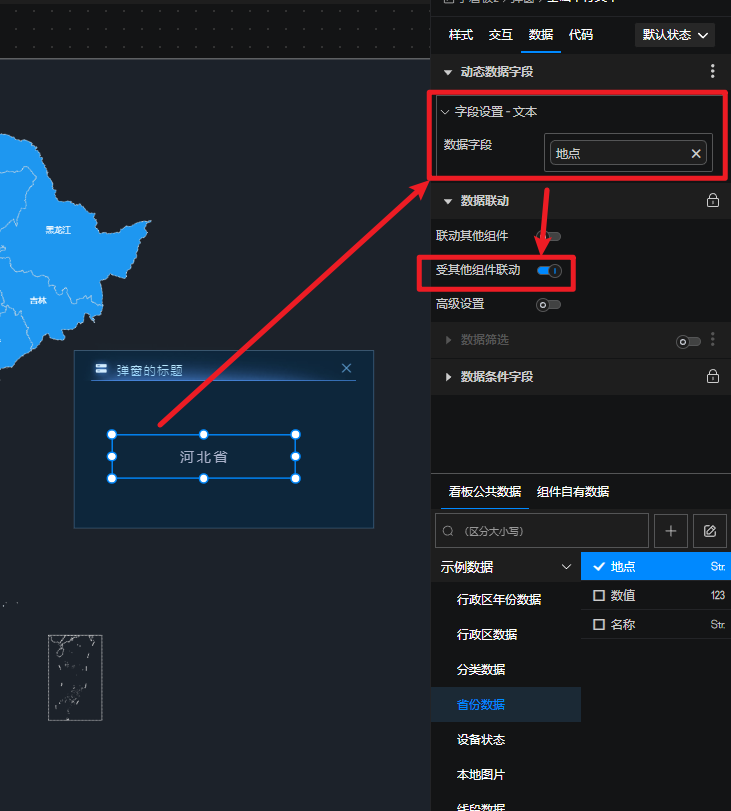Viewport: 731px width, 811px height.
Task: Check the 名称 field checkbox
Action: [599, 624]
